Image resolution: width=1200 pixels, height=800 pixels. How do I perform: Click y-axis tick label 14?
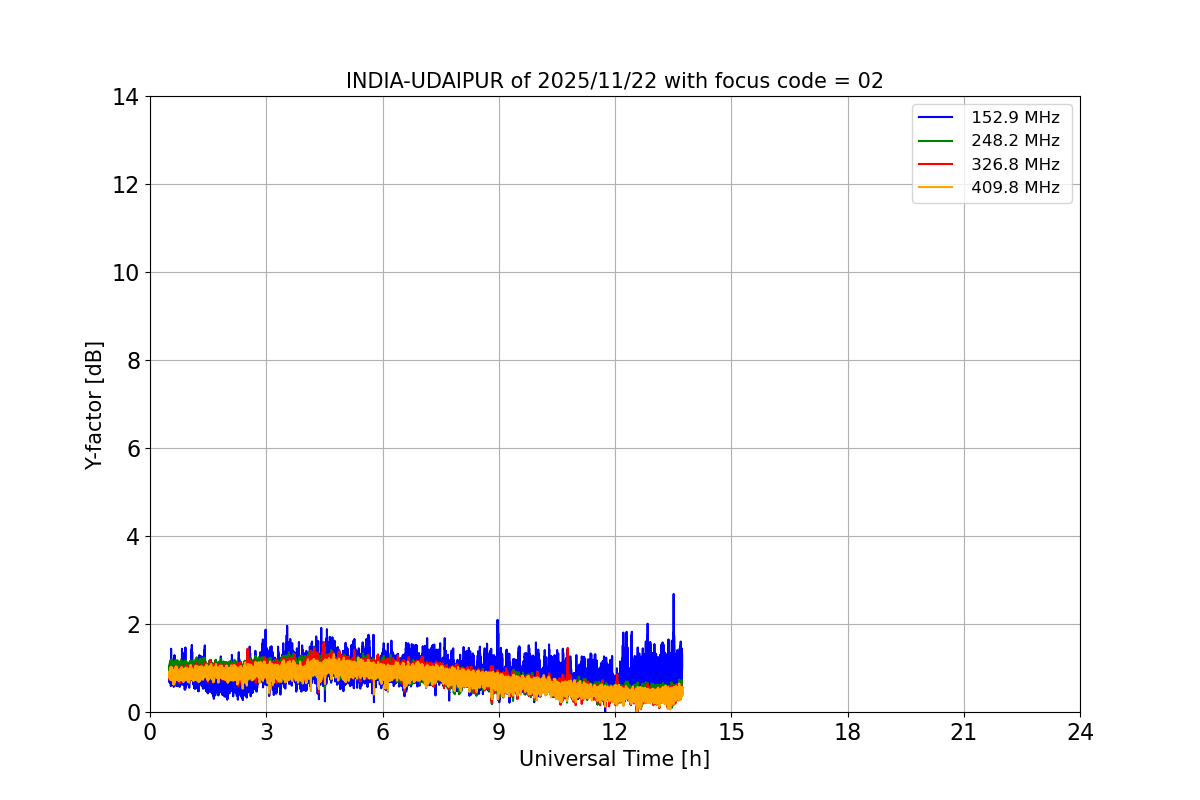(x=125, y=97)
